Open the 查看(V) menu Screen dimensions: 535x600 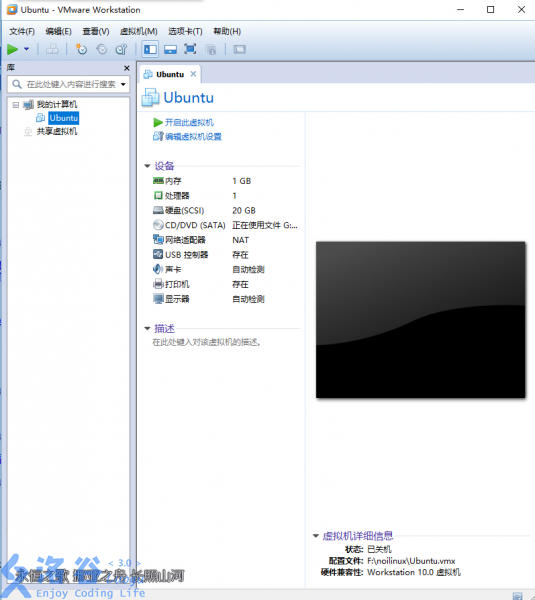pos(96,31)
